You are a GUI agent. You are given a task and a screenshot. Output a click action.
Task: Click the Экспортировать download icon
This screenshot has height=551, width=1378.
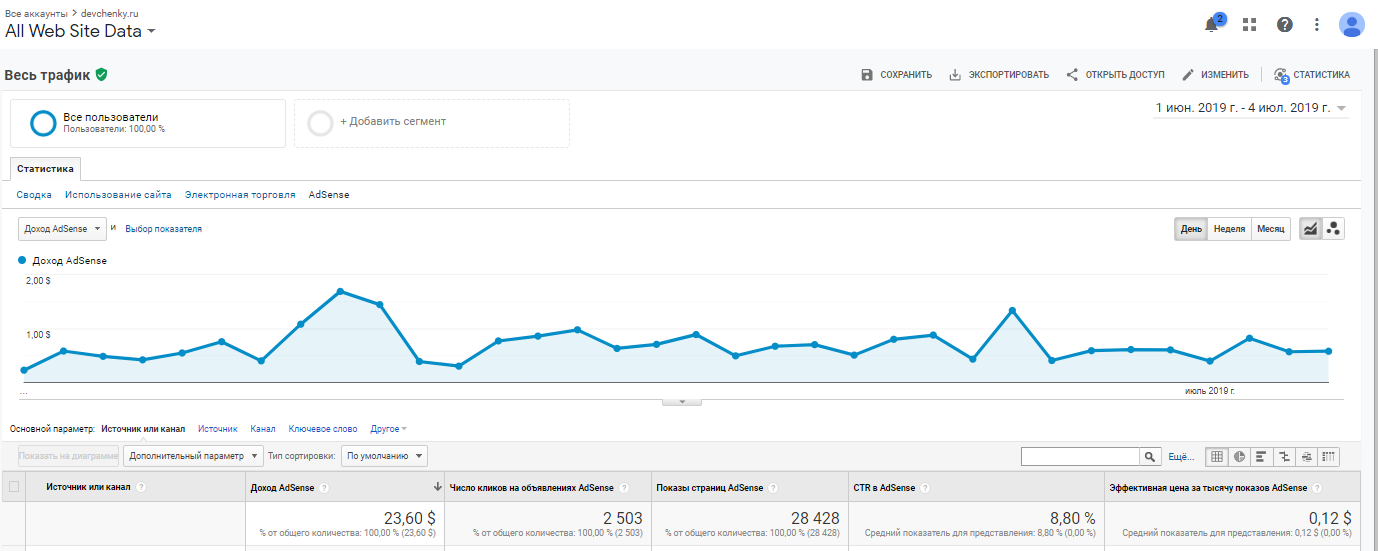pos(955,75)
